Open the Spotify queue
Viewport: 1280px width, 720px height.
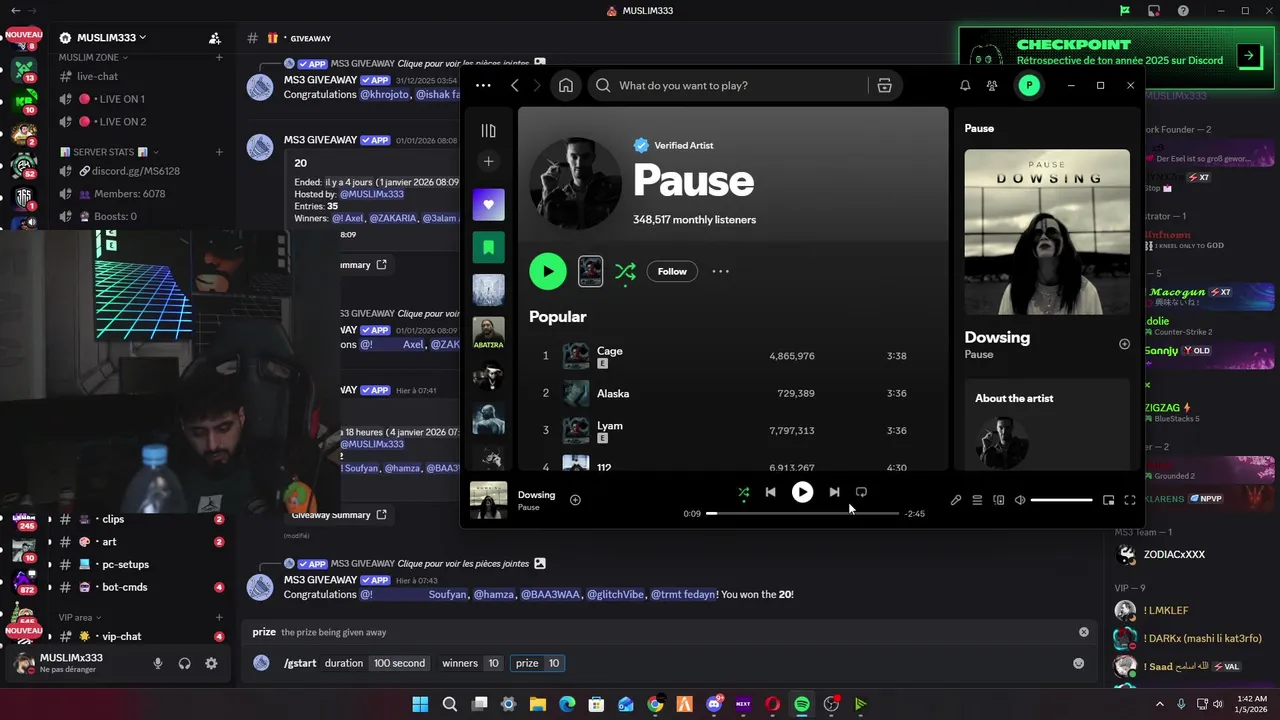pos(977,500)
